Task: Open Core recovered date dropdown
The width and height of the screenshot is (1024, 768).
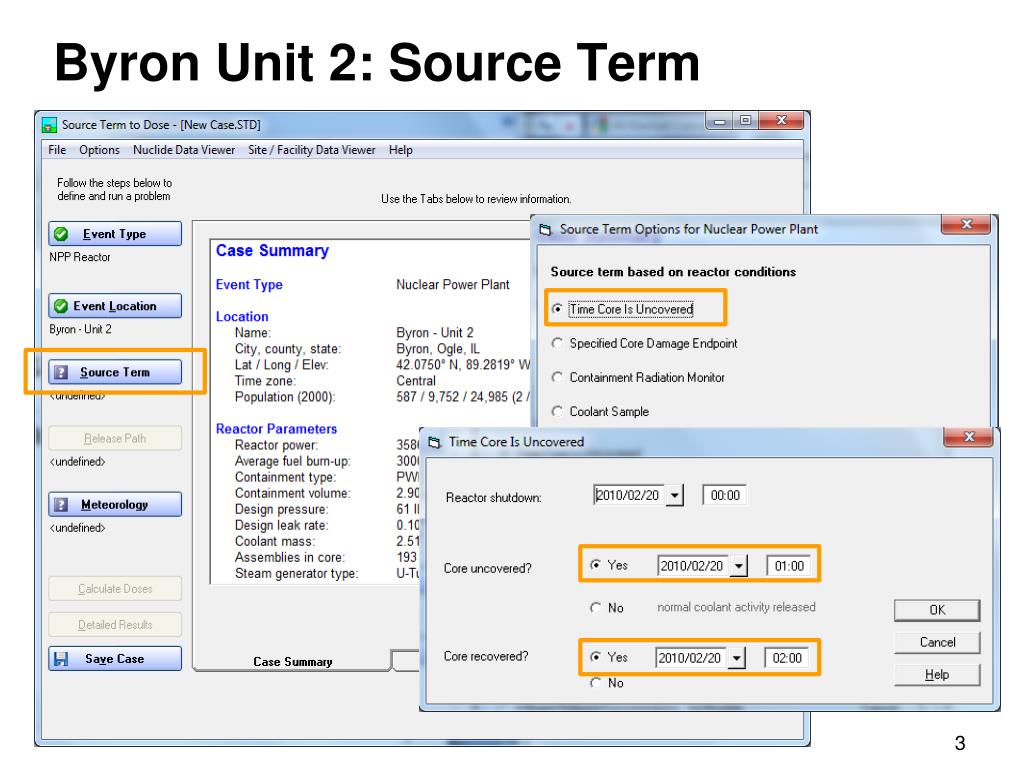Action: pyautogui.click(x=737, y=658)
